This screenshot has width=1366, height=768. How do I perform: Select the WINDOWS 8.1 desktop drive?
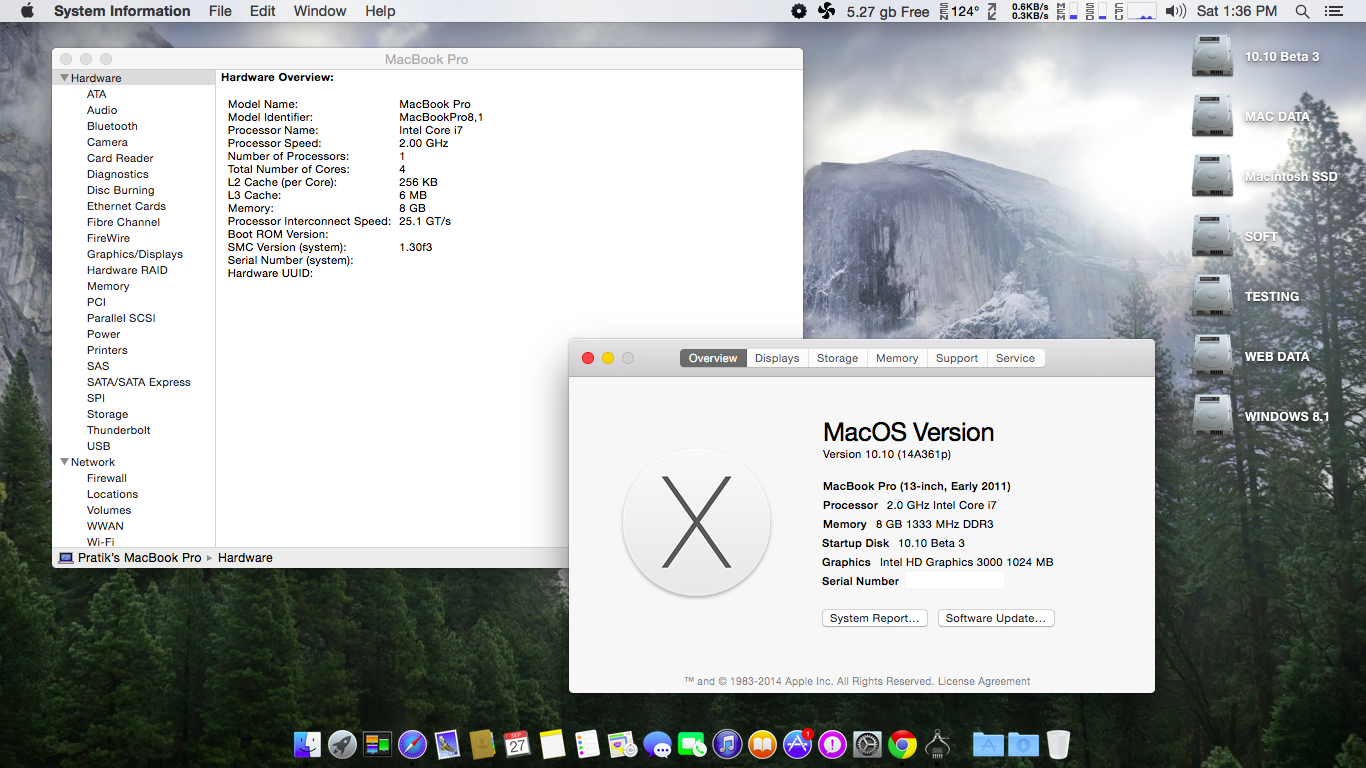[1212, 417]
